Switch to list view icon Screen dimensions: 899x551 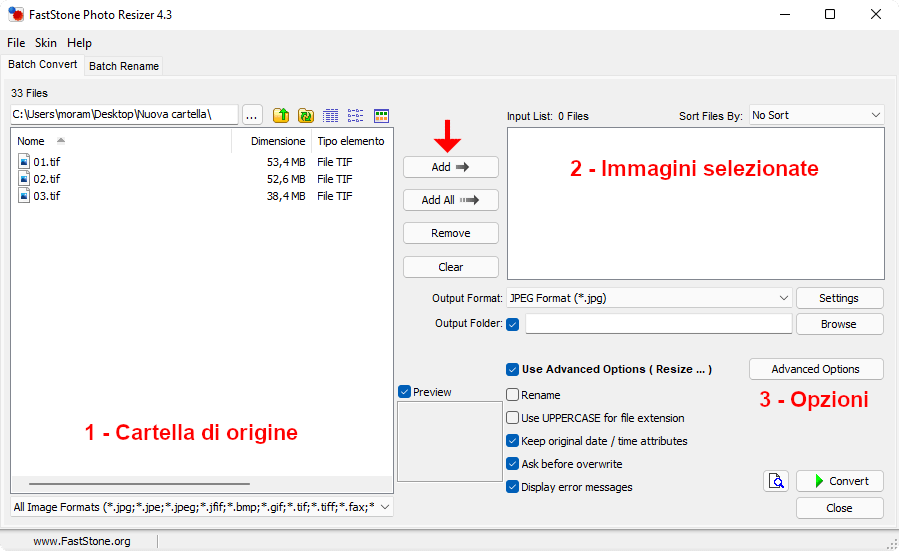(x=355, y=115)
